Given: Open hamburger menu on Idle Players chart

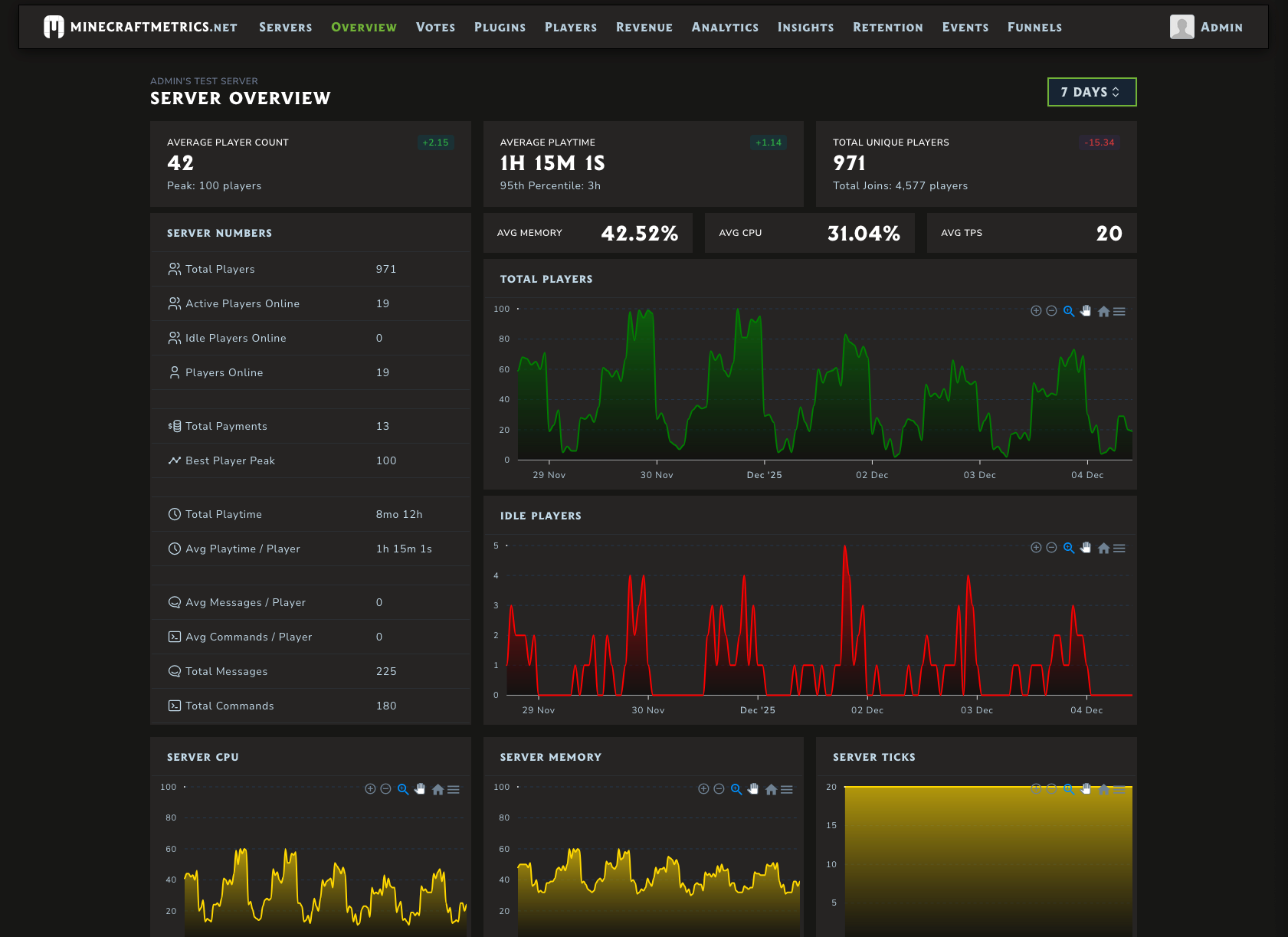Looking at the screenshot, I should pos(1119,548).
